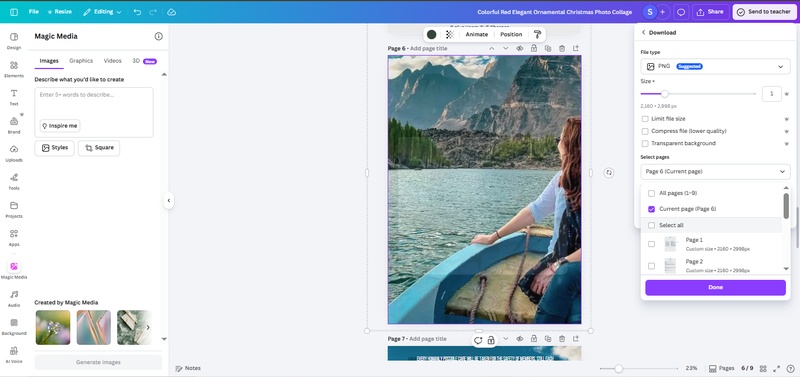Toggle the sidebar menu icon at top left
Image resolution: width=800 pixels, height=377 pixels.
(14, 12)
